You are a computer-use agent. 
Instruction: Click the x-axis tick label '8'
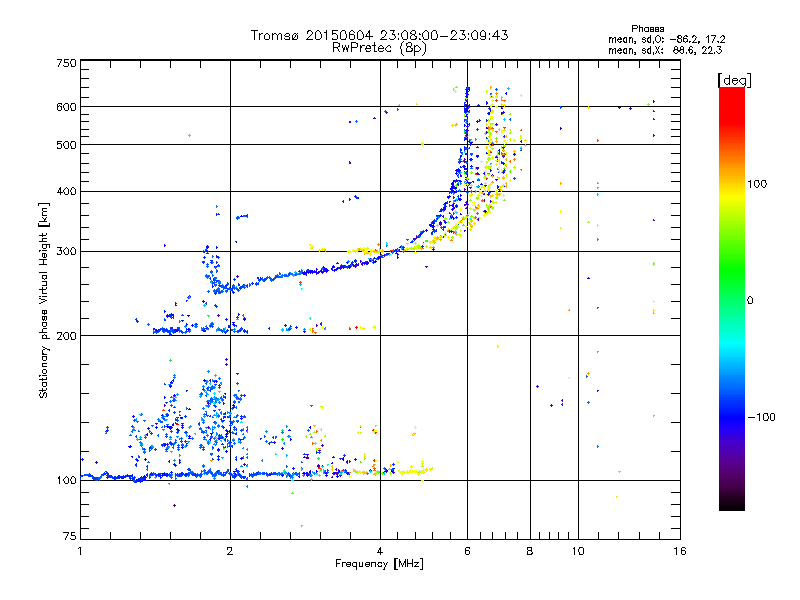click(530, 551)
